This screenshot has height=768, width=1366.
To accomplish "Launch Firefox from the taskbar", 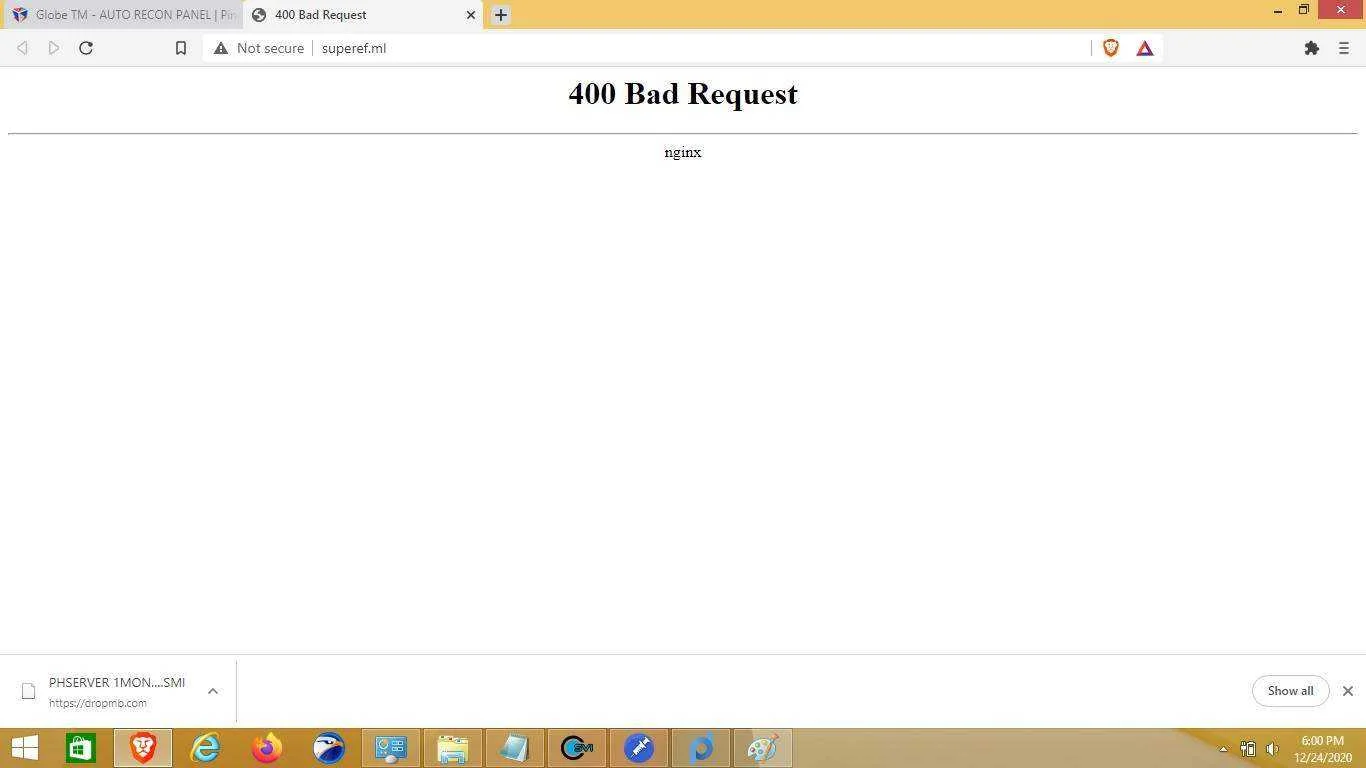I will 267,748.
